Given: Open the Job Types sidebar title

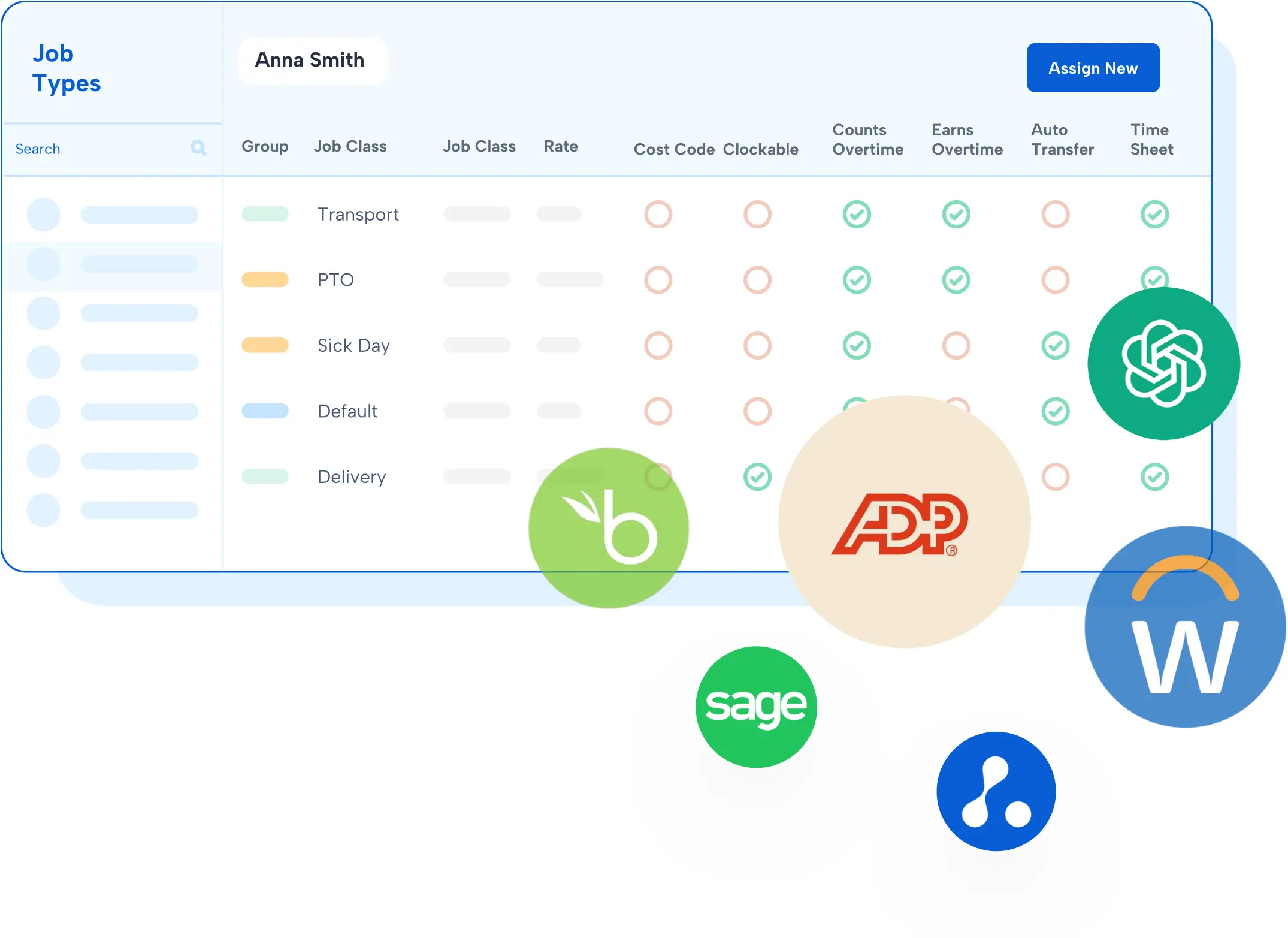Looking at the screenshot, I should click(x=66, y=68).
